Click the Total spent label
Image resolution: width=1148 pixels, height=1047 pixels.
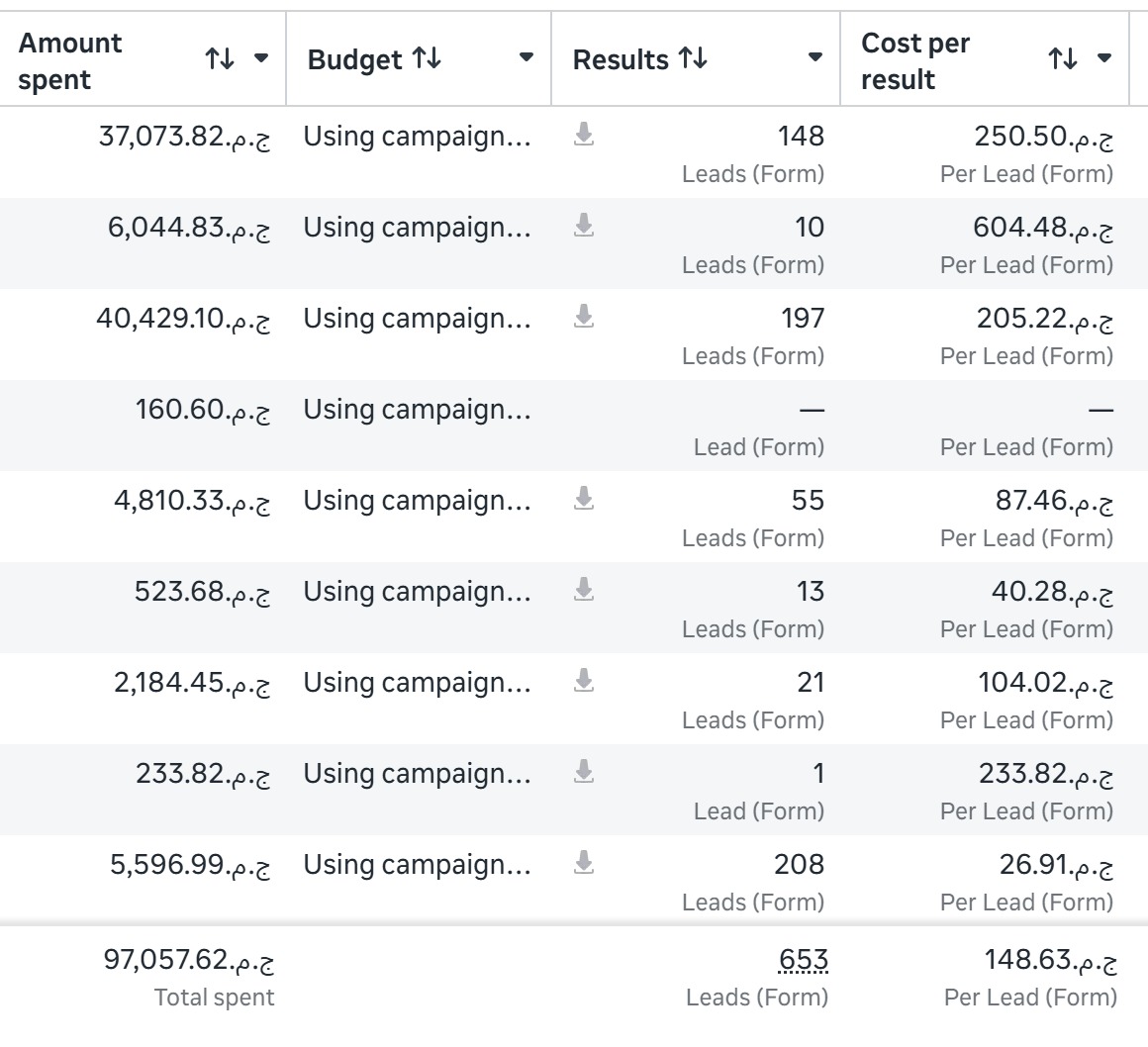(214, 998)
